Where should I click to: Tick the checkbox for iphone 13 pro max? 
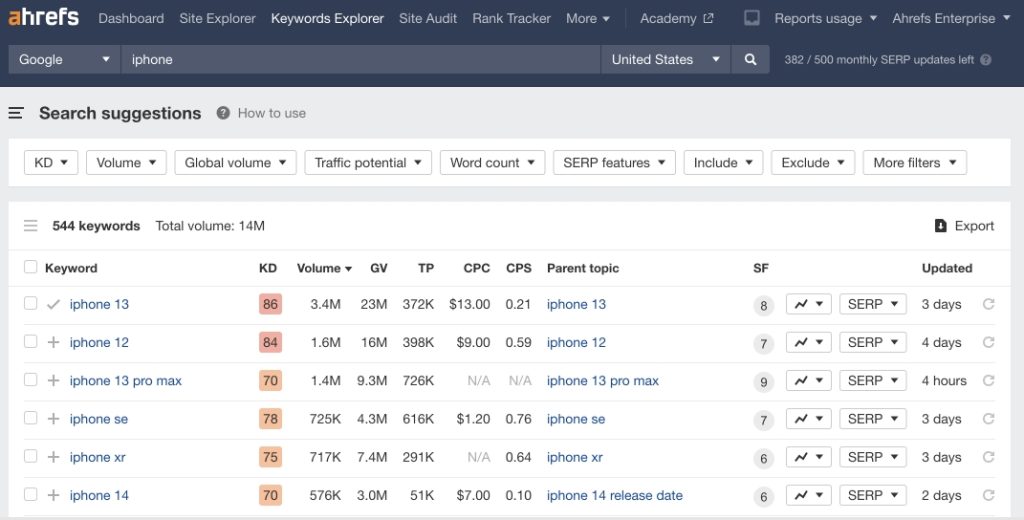click(30, 380)
